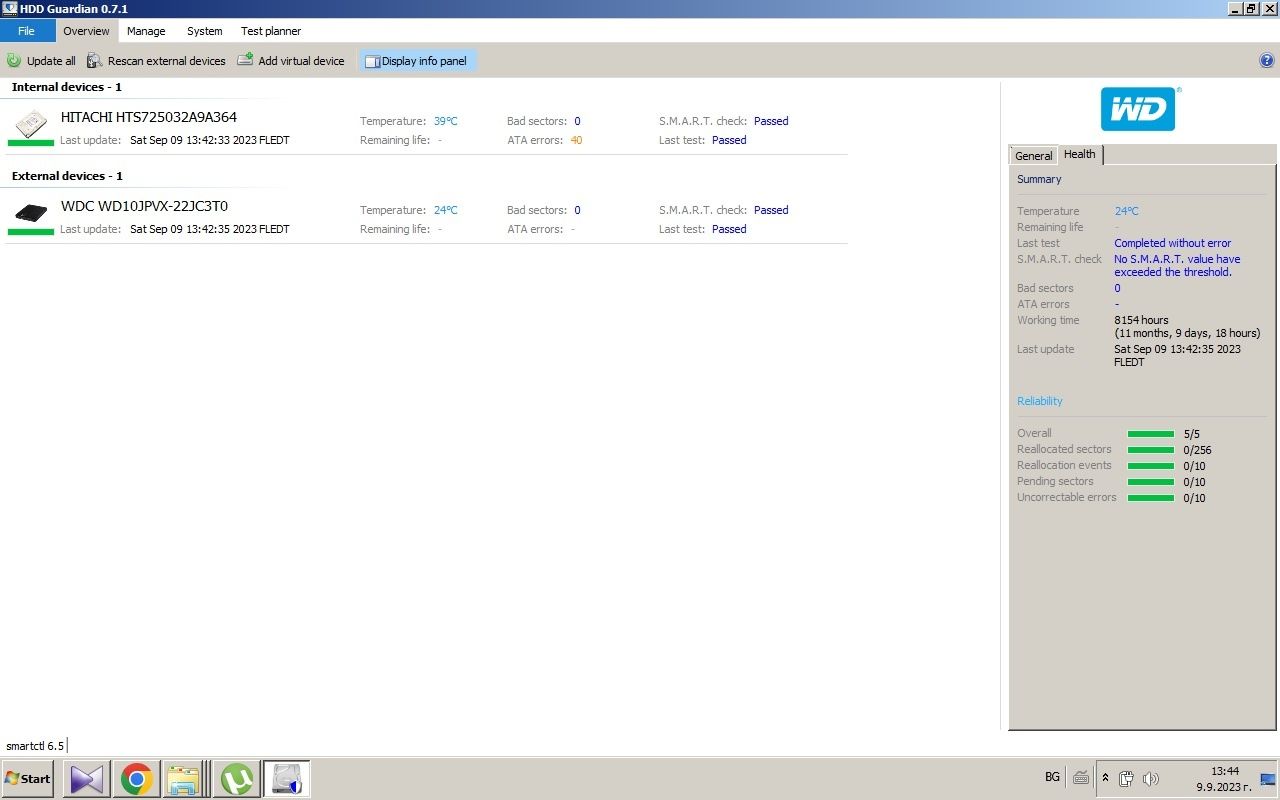Screen dimensions: 1280x800
Task: Open the Visual Studio taskbar icon
Action: 87,778
